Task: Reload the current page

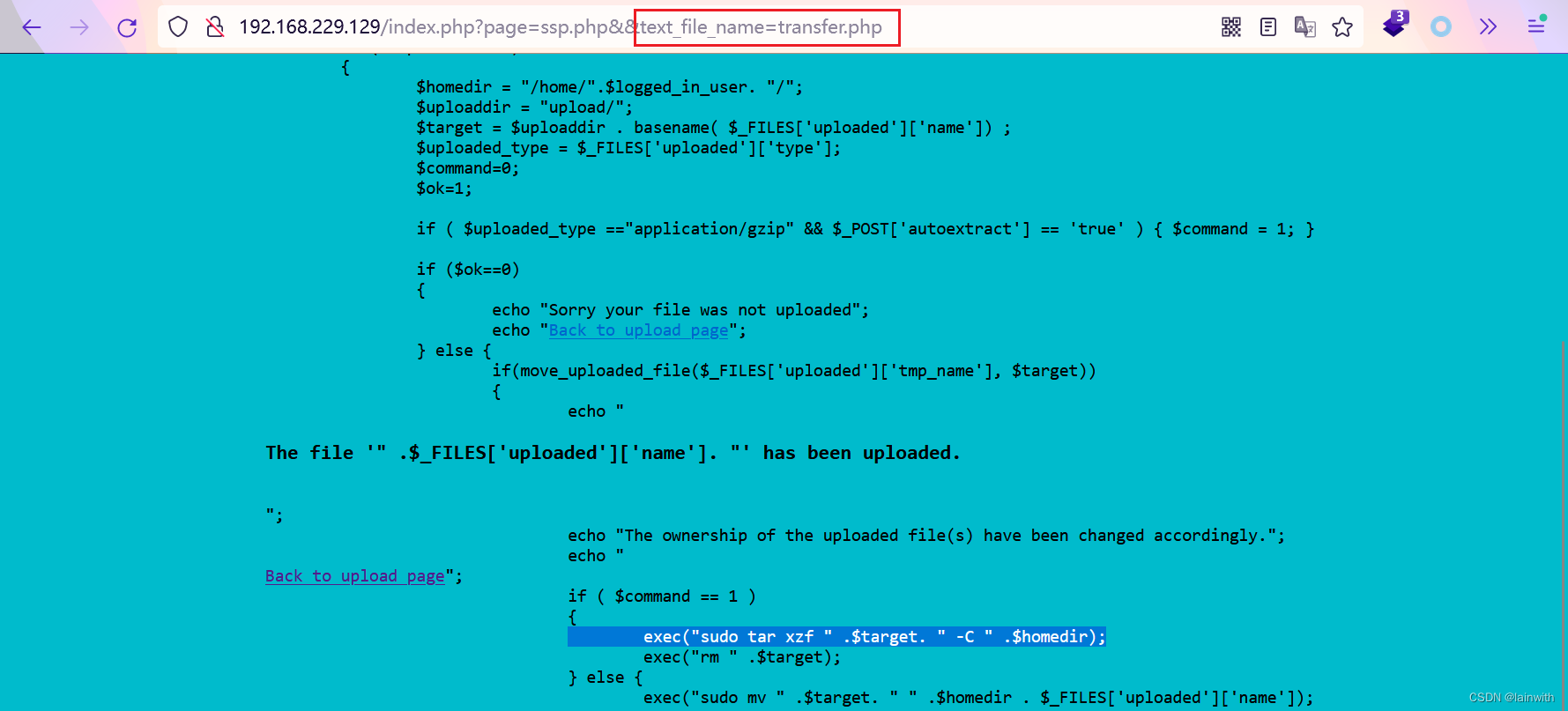Action: click(127, 27)
